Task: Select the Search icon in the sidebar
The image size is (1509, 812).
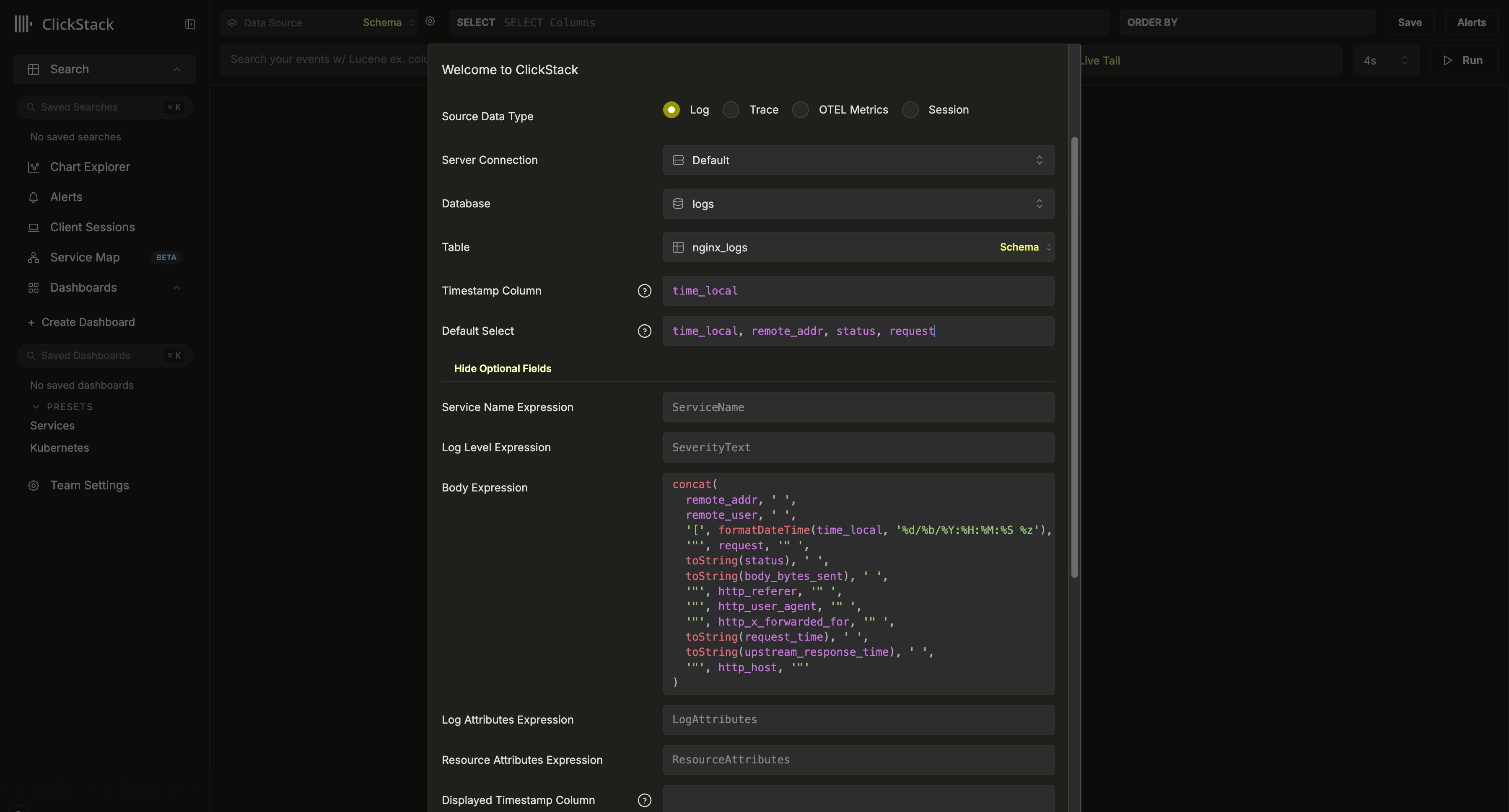Action: coord(34,68)
